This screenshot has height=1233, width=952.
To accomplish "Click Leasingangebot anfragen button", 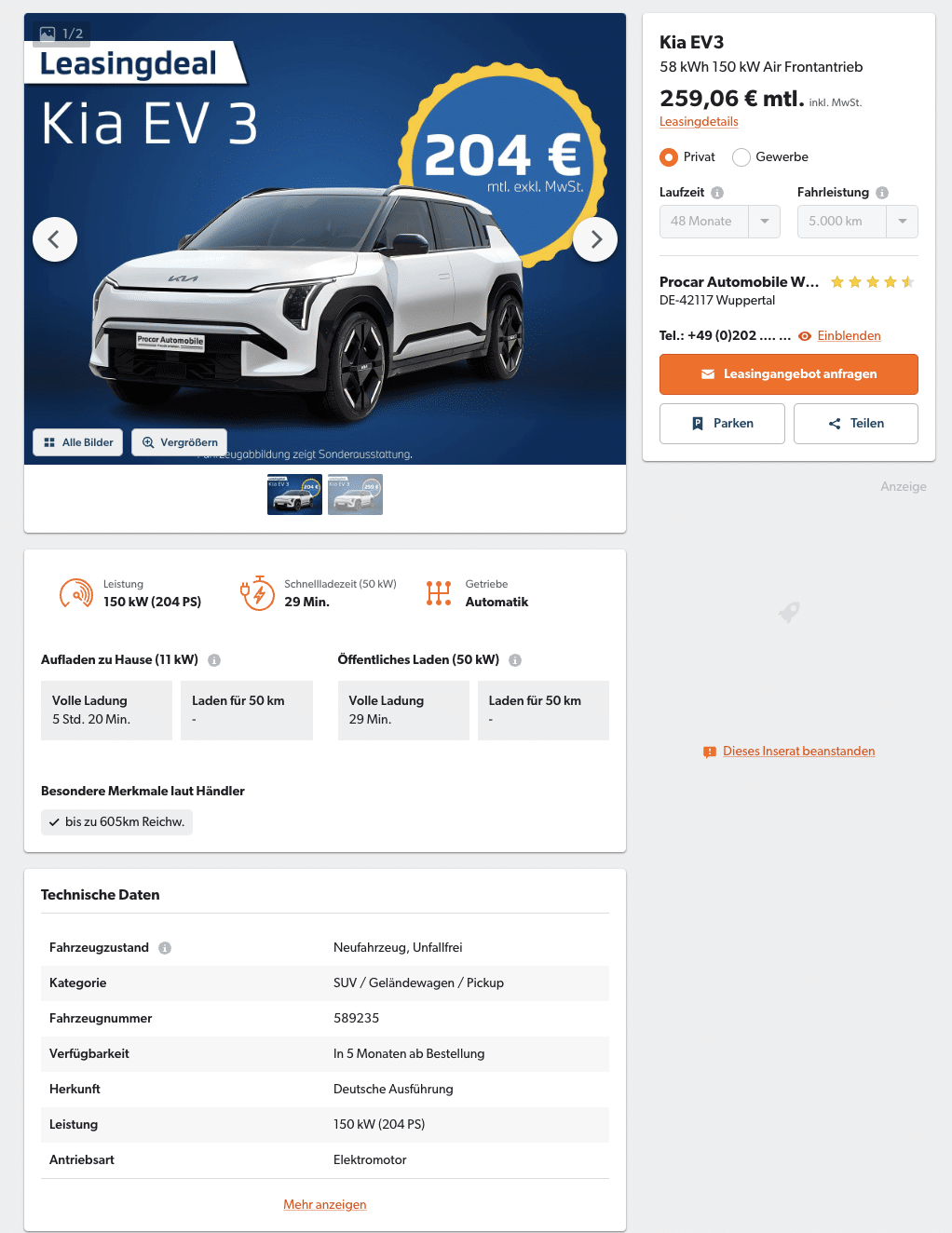I will coord(789,374).
